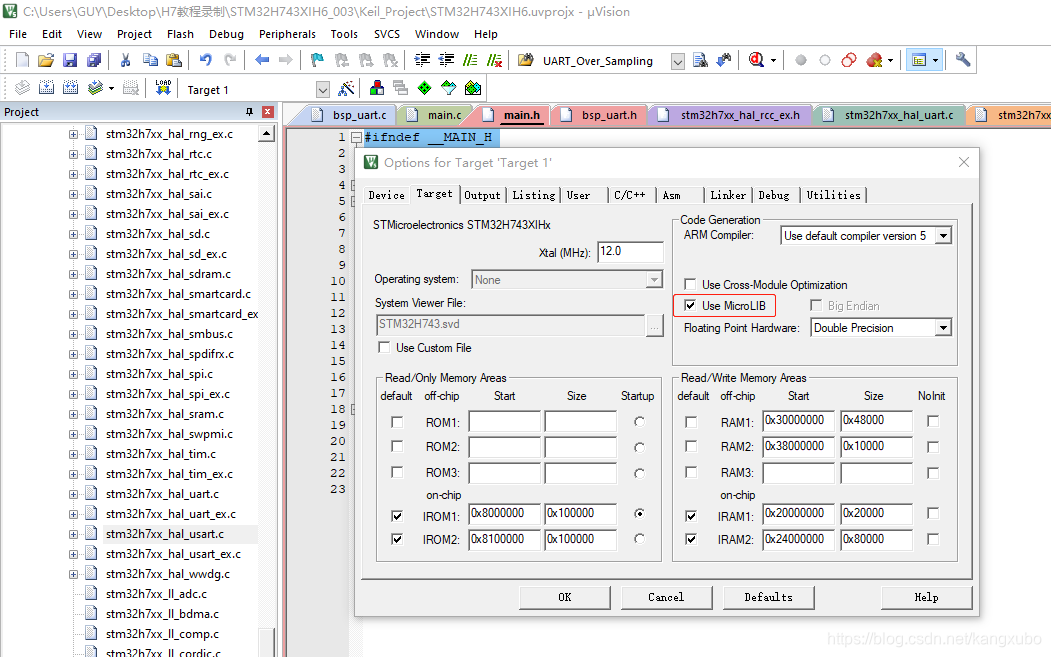
Task: Switch to the Debug options tab
Action: 774,195
